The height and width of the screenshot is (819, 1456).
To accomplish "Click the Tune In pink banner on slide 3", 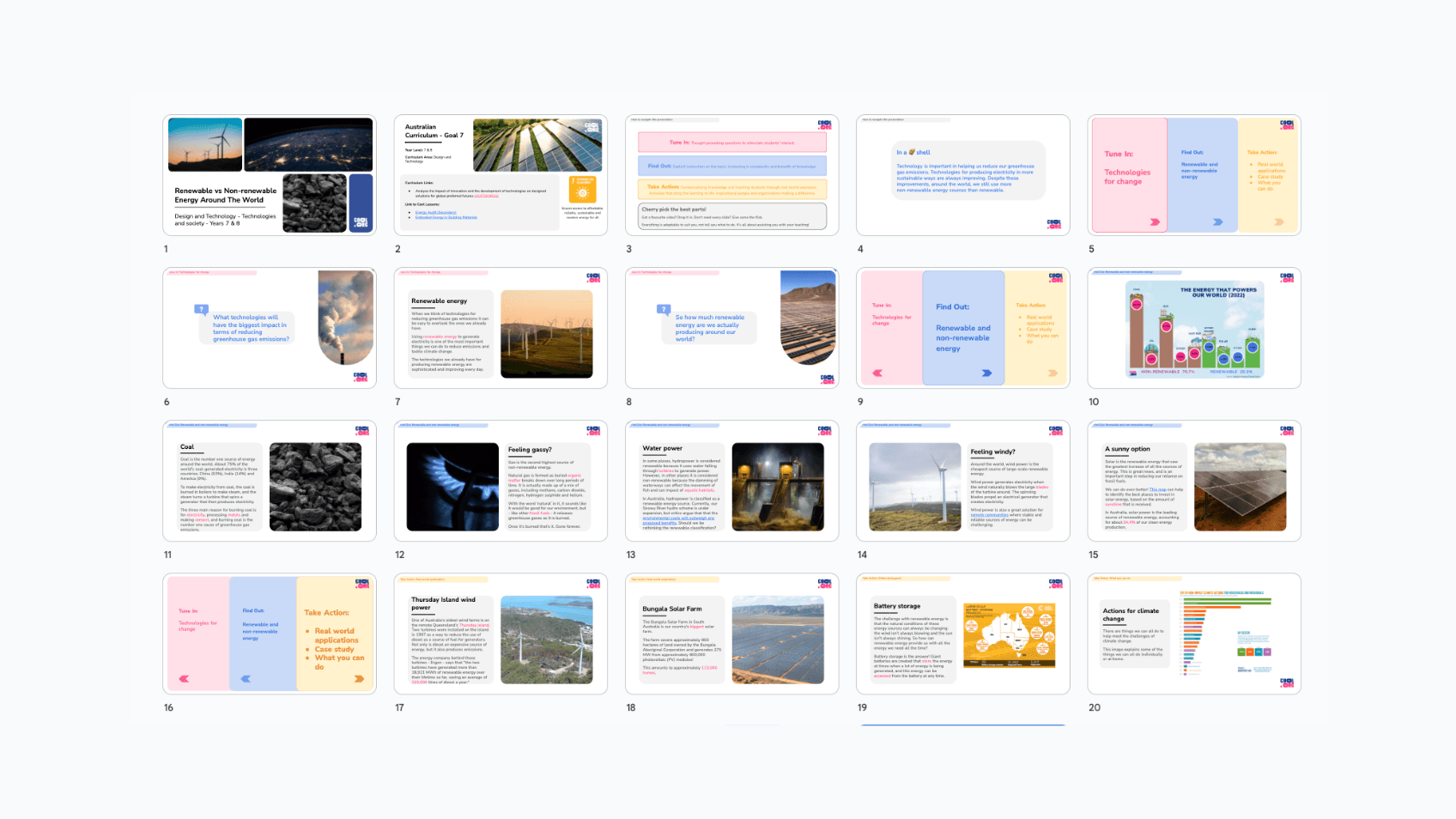I will (731, 143).
